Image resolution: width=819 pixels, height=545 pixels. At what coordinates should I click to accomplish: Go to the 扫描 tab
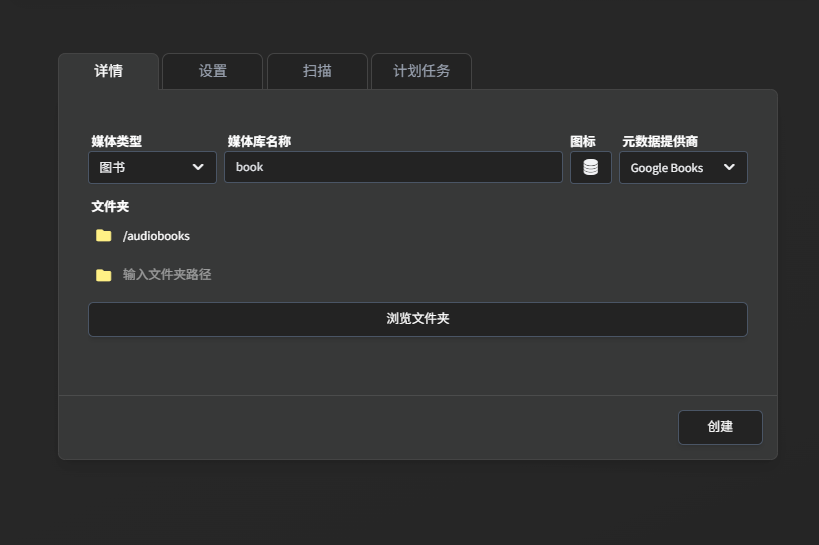[x=317, y=71]
